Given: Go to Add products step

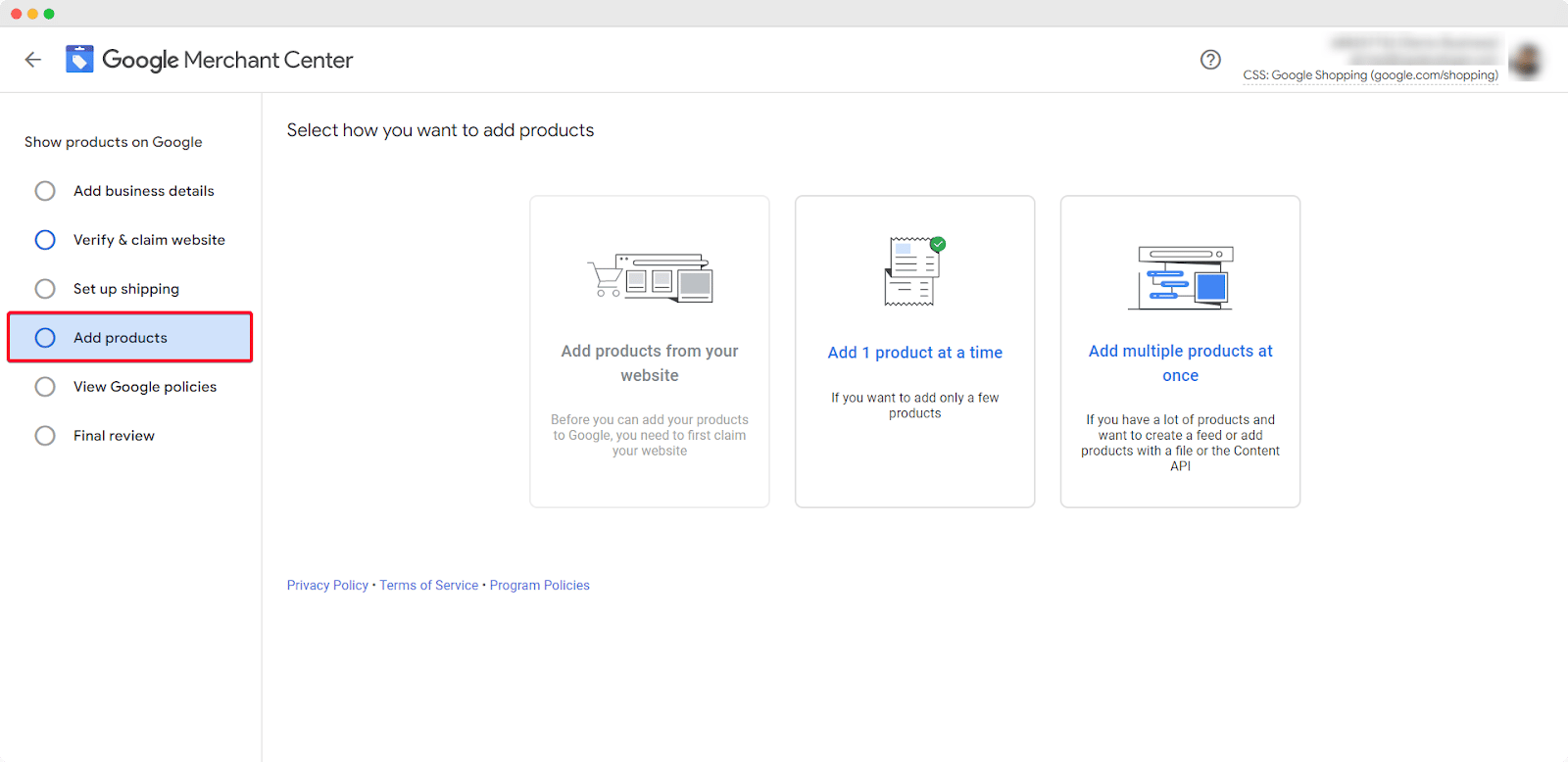Looking at the screenshot, I should click(x=130, y=337).
